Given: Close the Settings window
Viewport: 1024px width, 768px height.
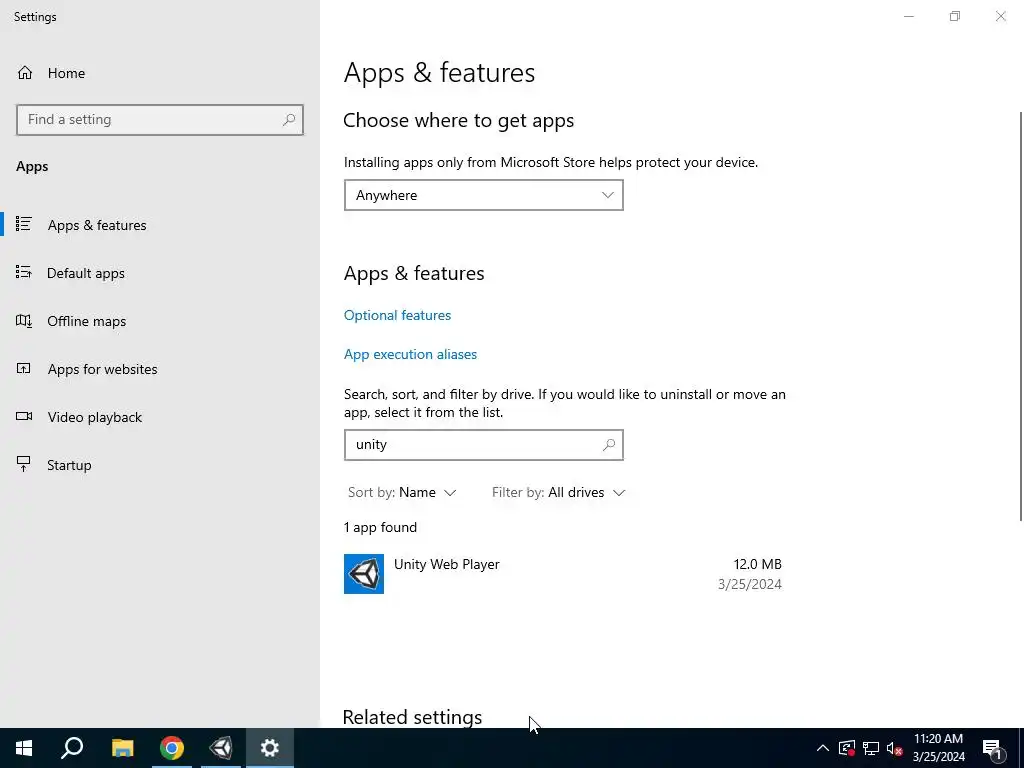Looking at the screenshot, I should [x=1000, y=16].
